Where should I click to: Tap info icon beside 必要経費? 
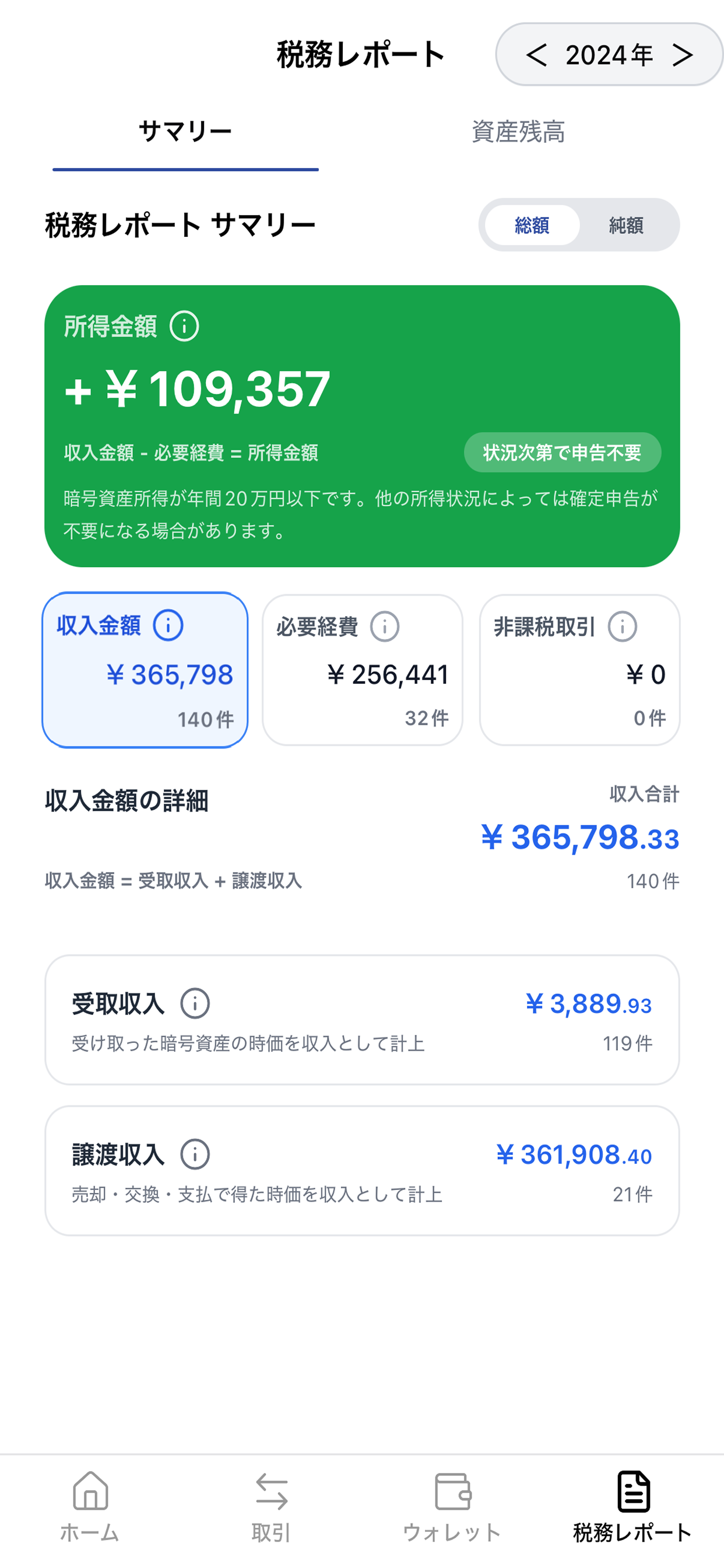[385, 626]
